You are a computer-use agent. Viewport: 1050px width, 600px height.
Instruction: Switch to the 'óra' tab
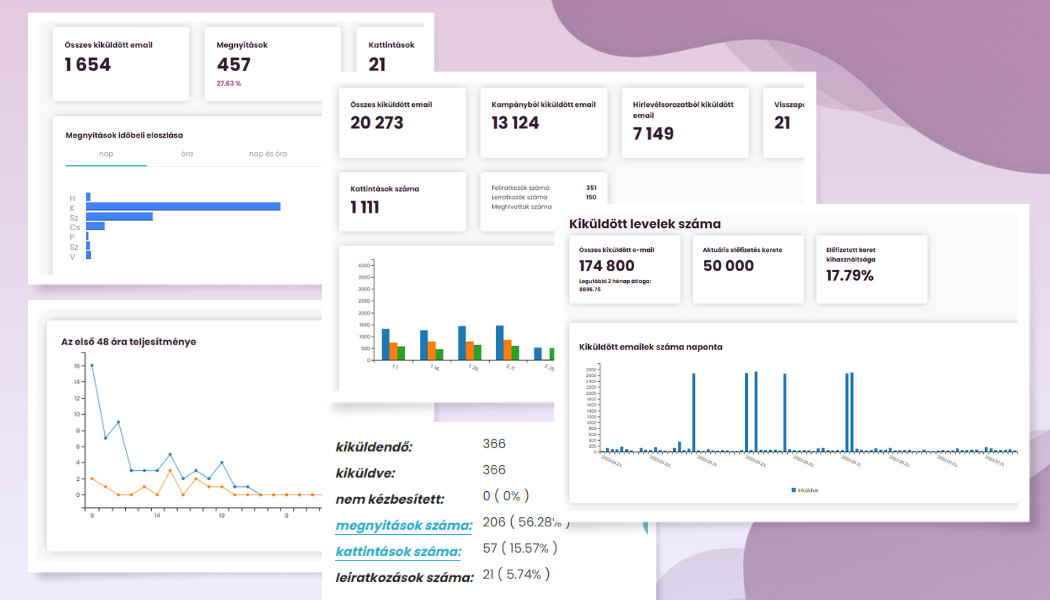[x=187, y=154]
